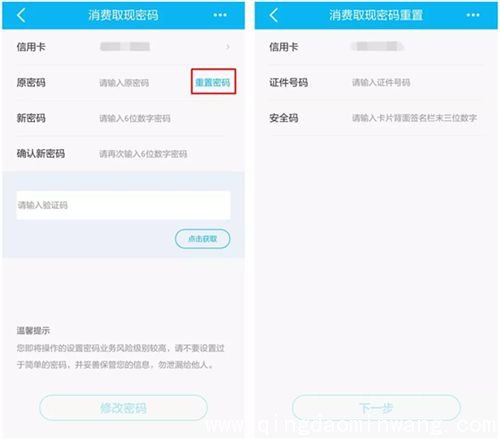Tap the 重置密码 link

coord(213,82)
